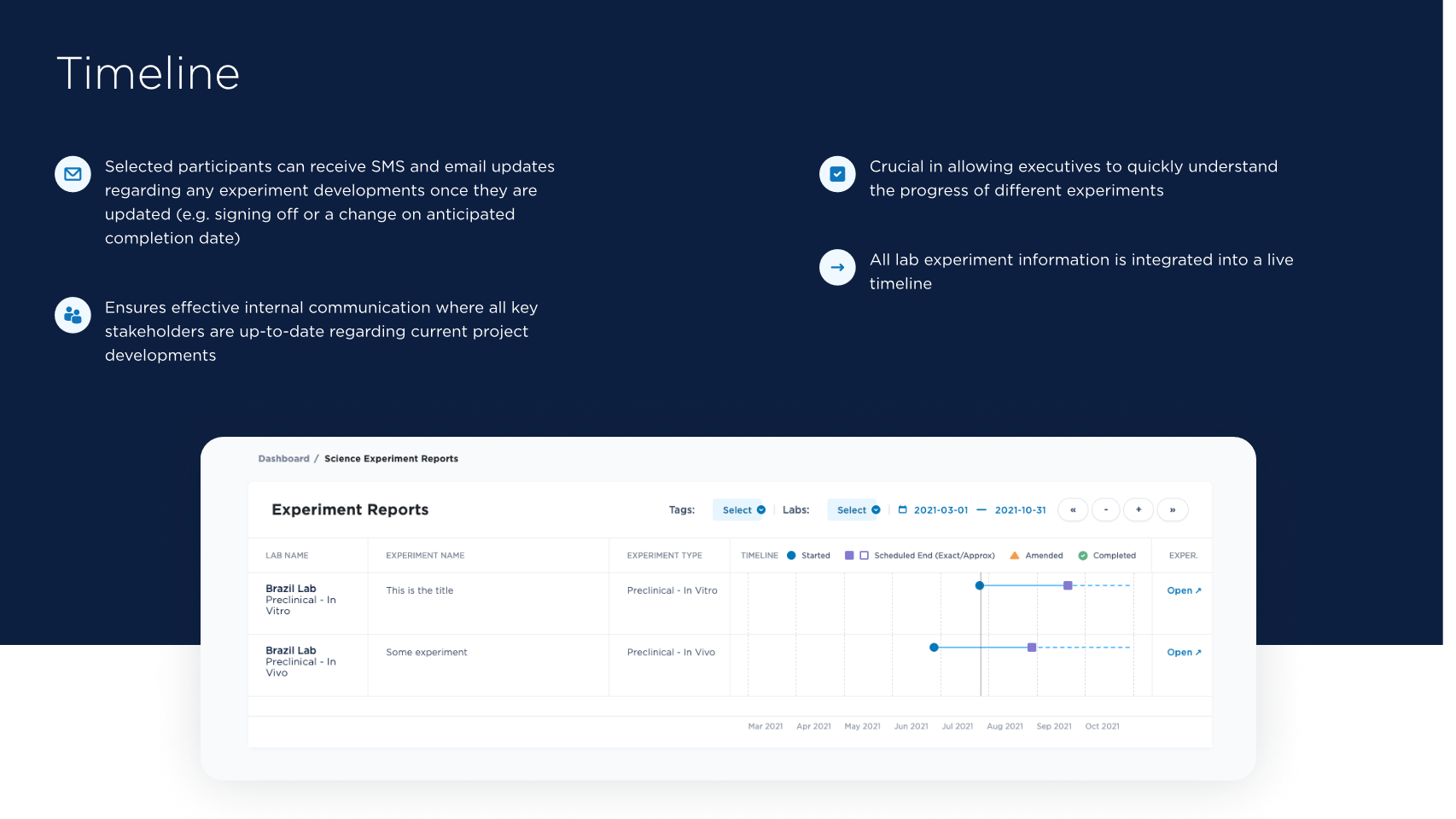Go to Dashboard breadcrumb link
Screen dimensions: 1456x819
click(x=283, y=459)
